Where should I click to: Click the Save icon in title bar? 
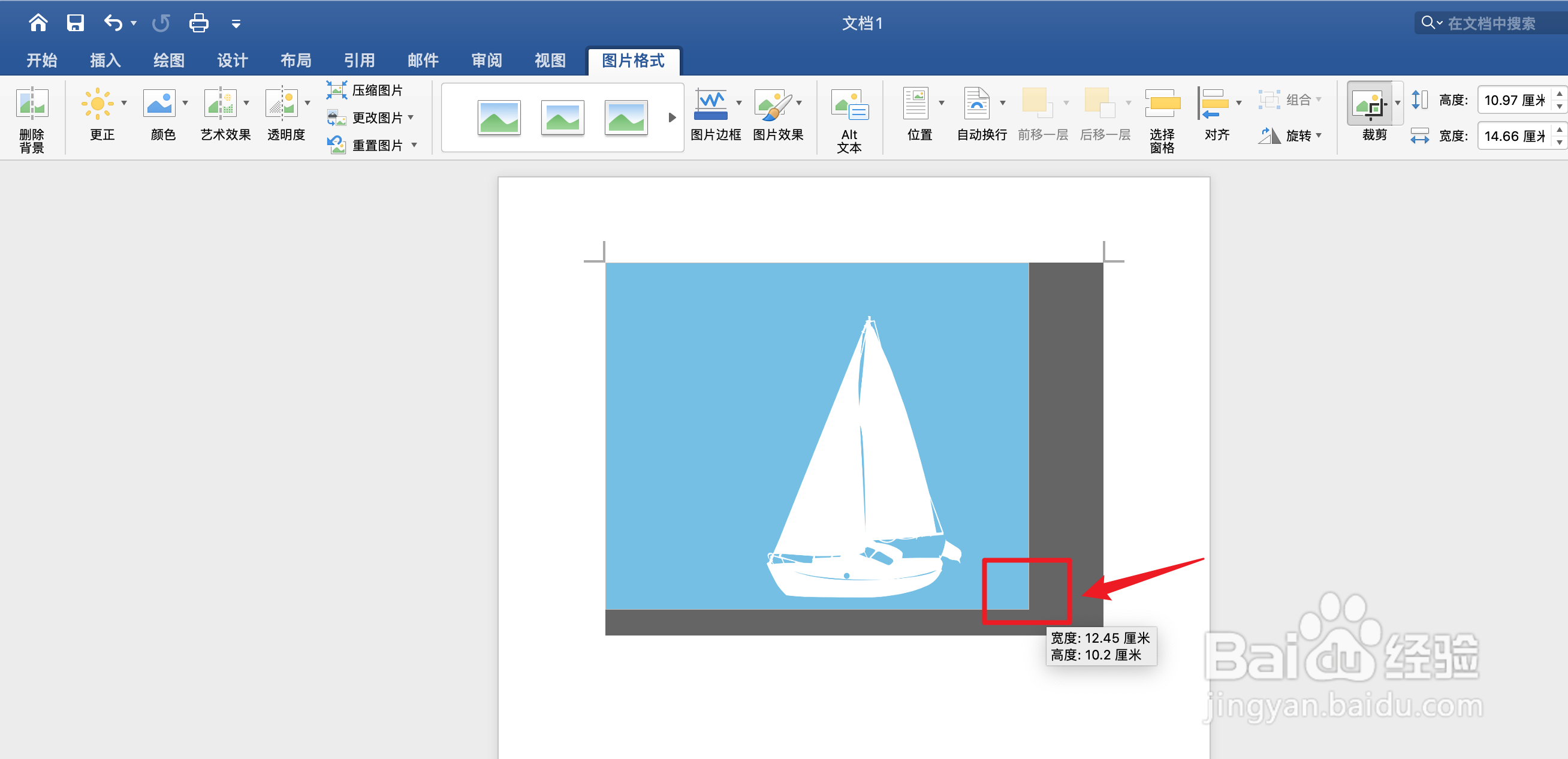[75, 23]
